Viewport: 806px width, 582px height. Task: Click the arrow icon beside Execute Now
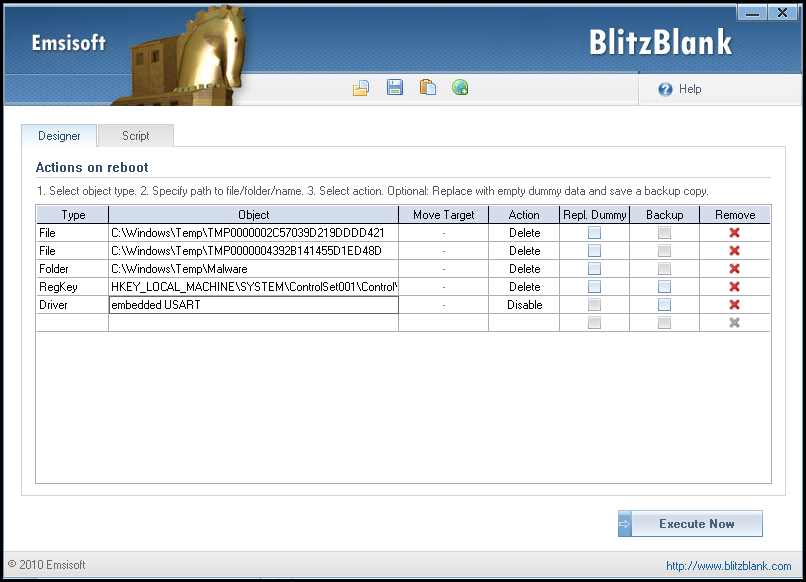[x=625, y=524]
